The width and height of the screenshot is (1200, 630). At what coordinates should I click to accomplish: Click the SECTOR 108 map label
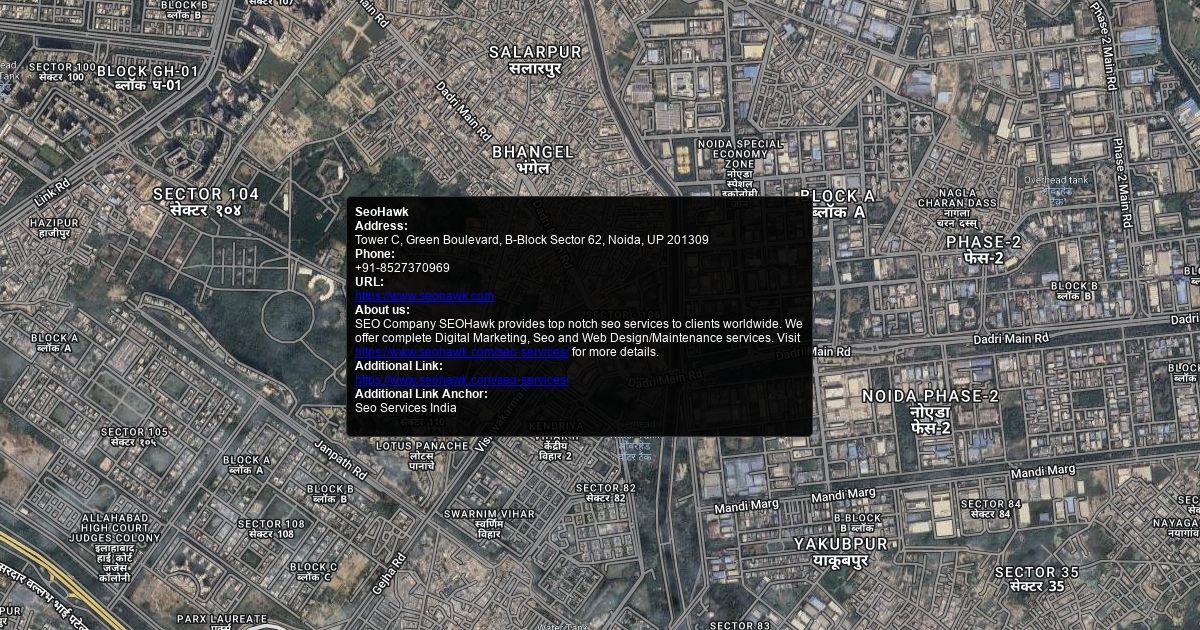click(271, 524)
